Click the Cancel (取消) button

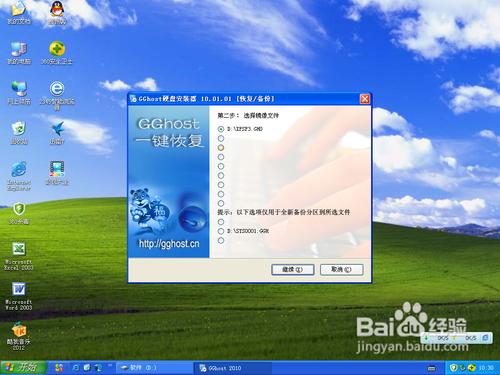coord(341,269)
